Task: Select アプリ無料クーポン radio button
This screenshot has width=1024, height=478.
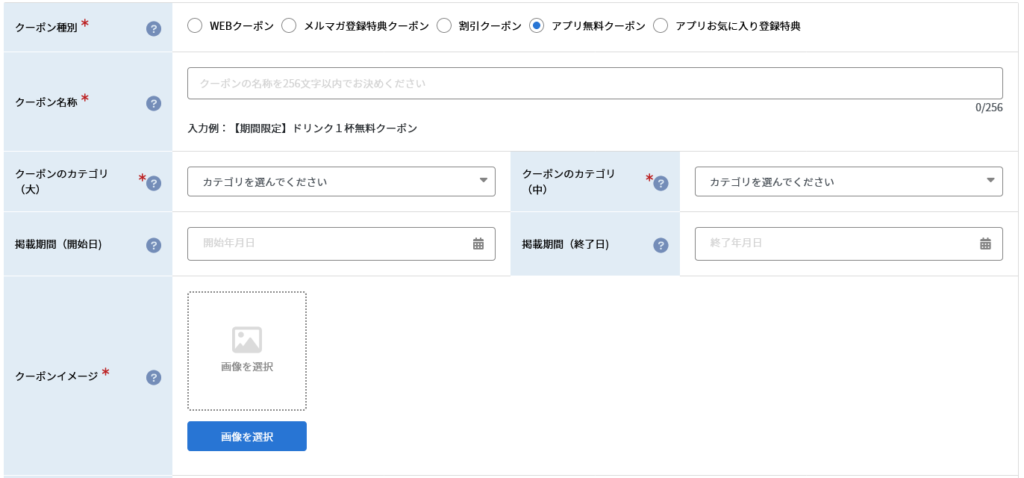Action: tap(537, 26)
